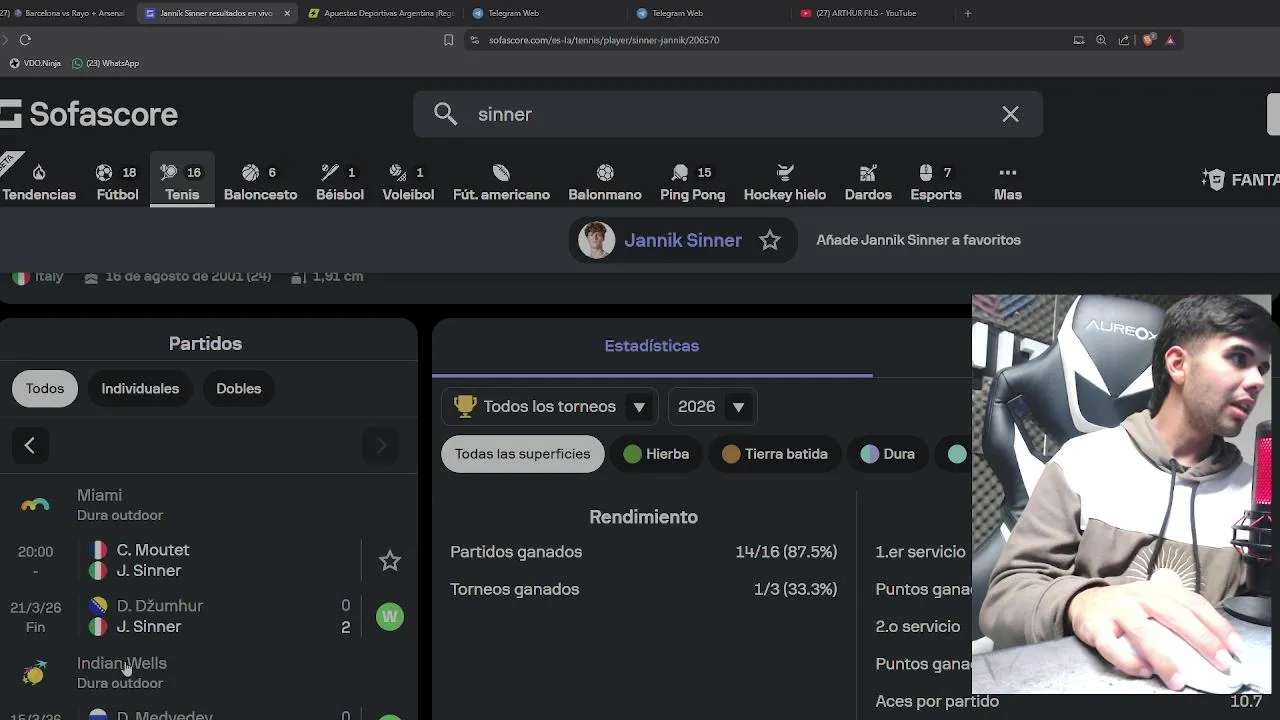Select Todas las superficies filter
The width and height of the screenshot is (1280, 720).
coord(523,454)
